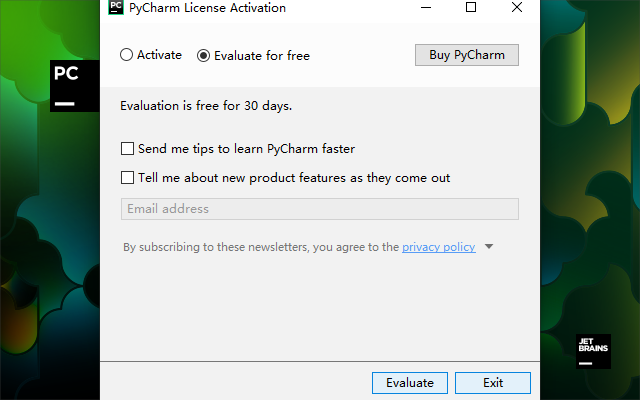Focus the Email address field
The image size is (640, 400).
[x=319, y=209]
